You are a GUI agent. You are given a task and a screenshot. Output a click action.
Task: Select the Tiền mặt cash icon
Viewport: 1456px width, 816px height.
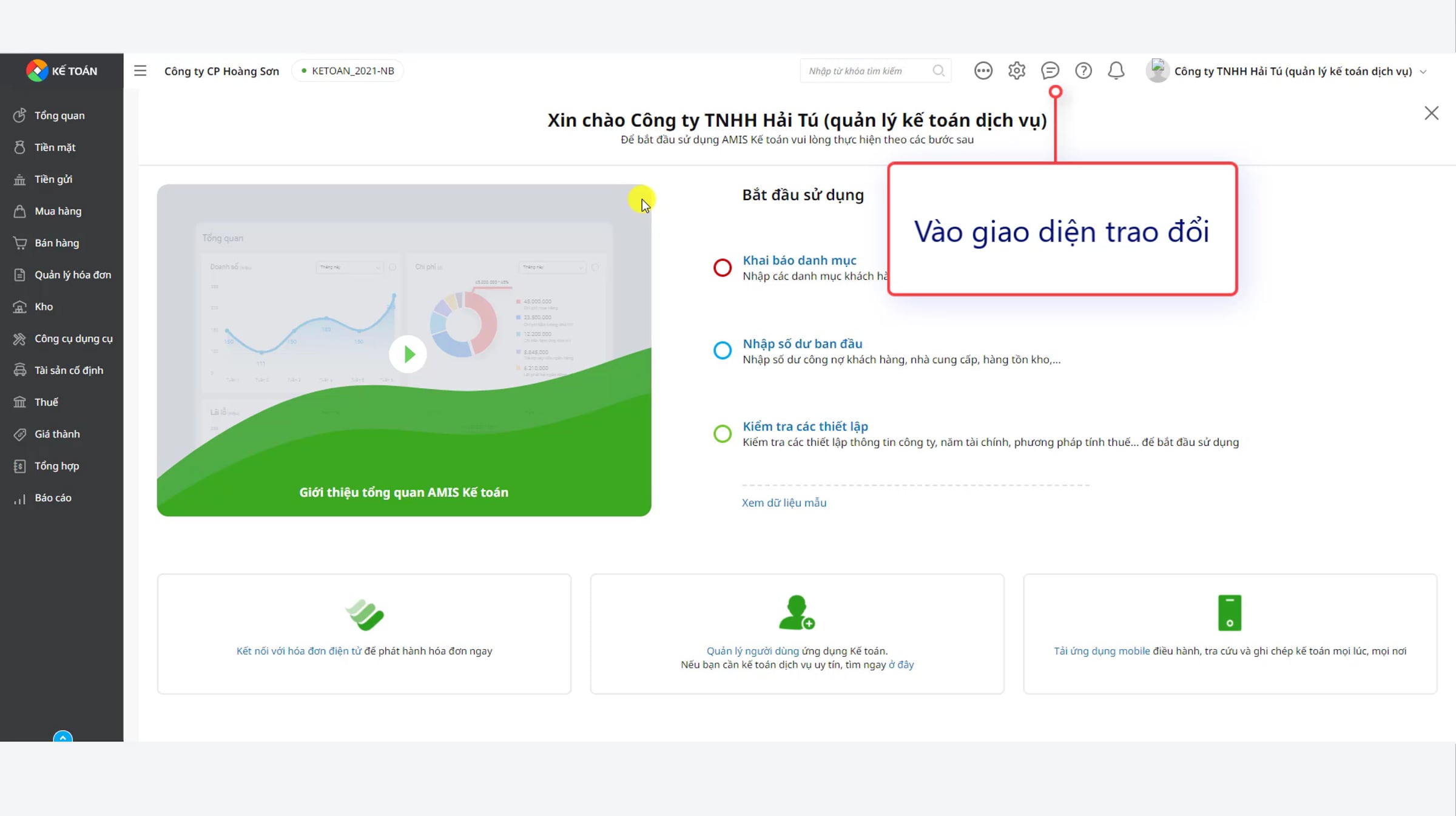click(19, 147)
